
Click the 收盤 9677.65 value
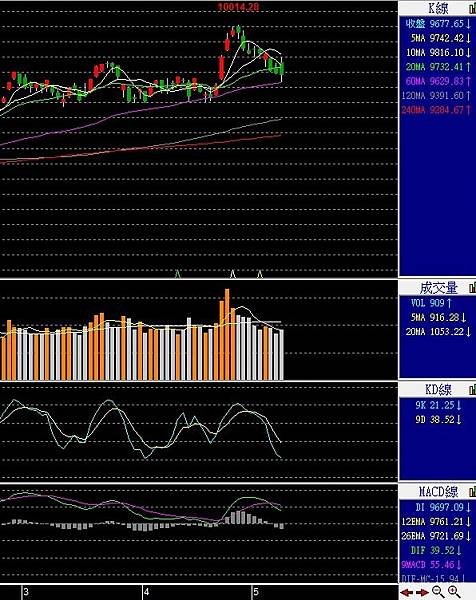(x=438, y=24)
